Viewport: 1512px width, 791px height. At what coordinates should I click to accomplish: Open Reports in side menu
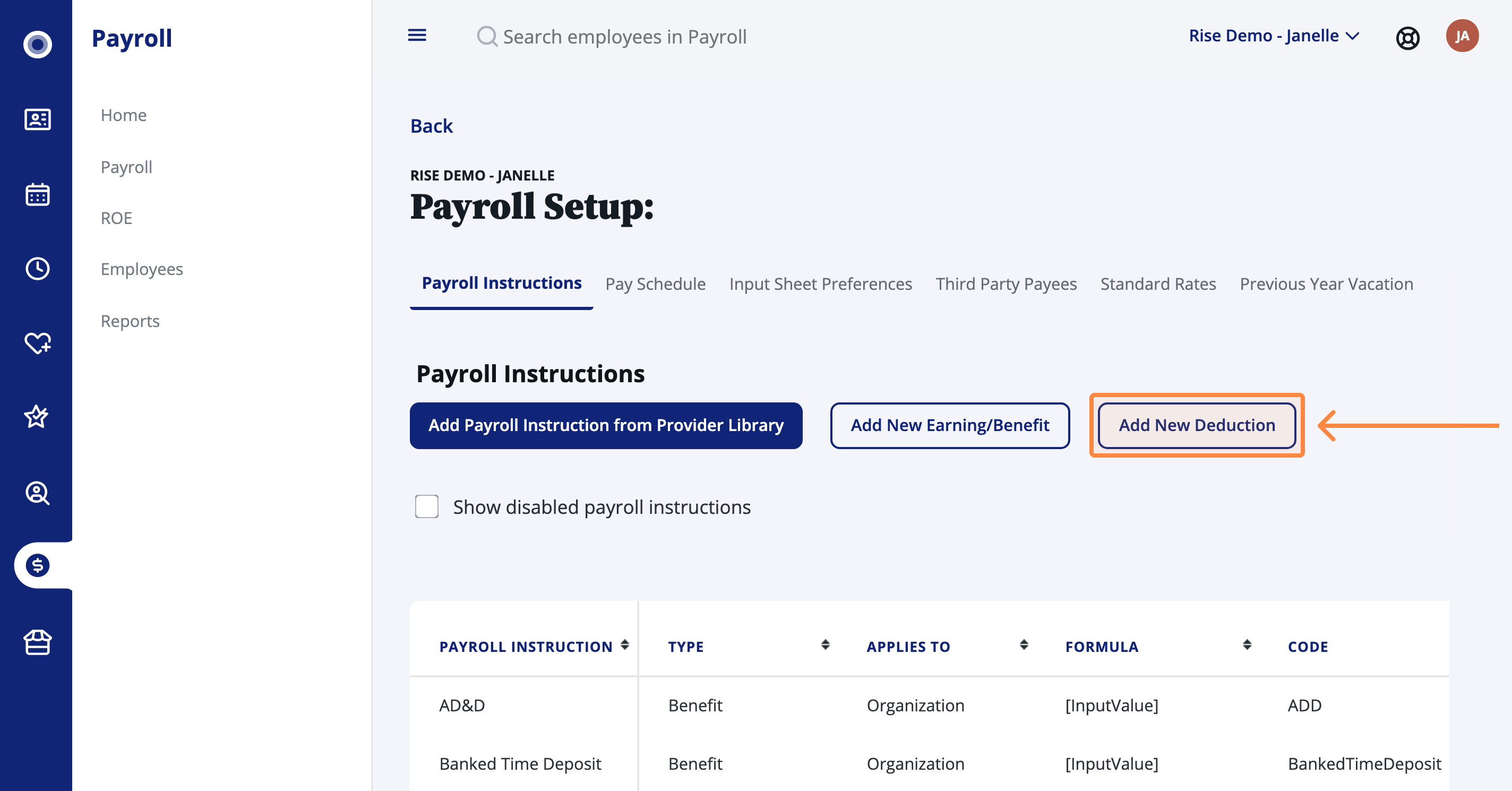coord(130,321)
